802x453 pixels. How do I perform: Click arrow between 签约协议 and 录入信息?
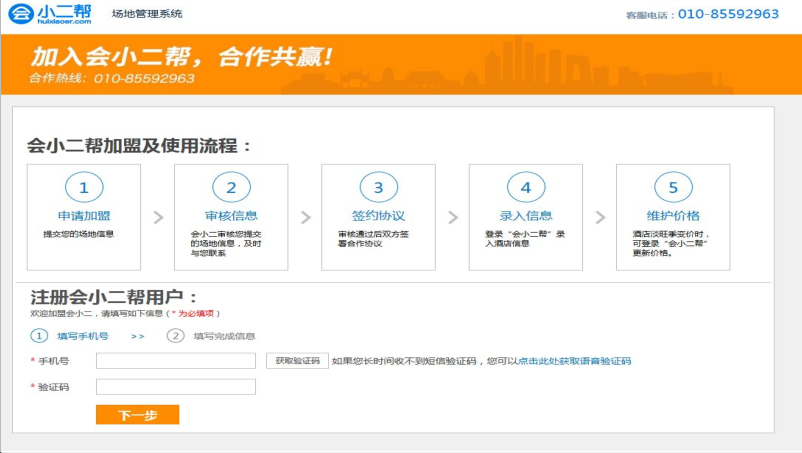(x=453, y=217)
